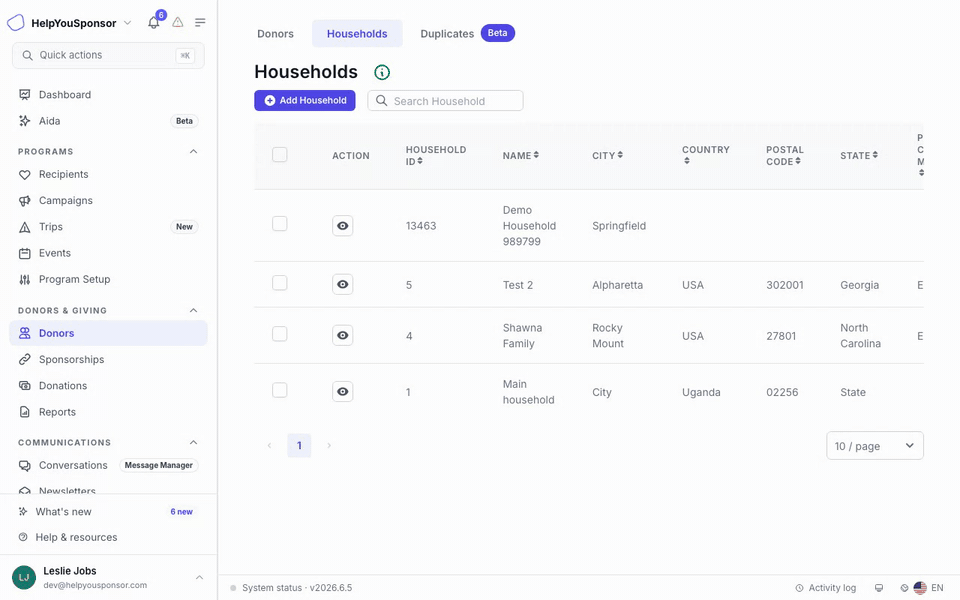Viewport: 960px width, 600px height.
Task: Select checkbox for Main household row
Action: pyautogui.click(x=280, y=390)
